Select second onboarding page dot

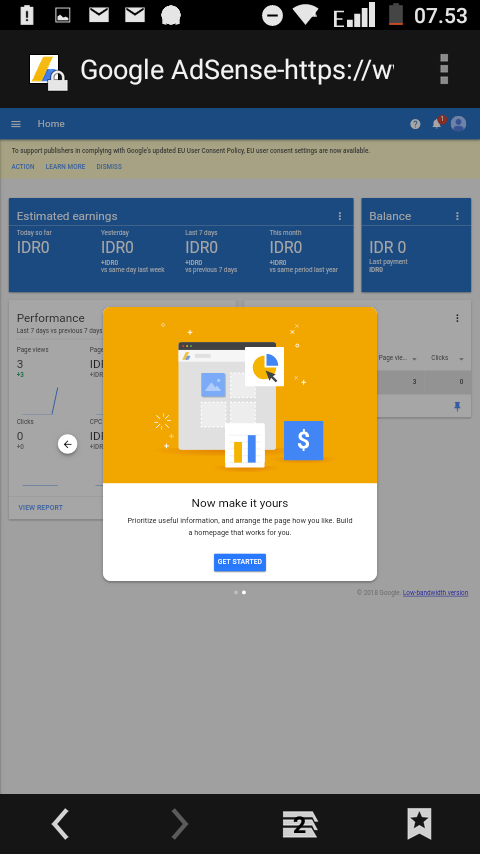click(x=244, y=592)
